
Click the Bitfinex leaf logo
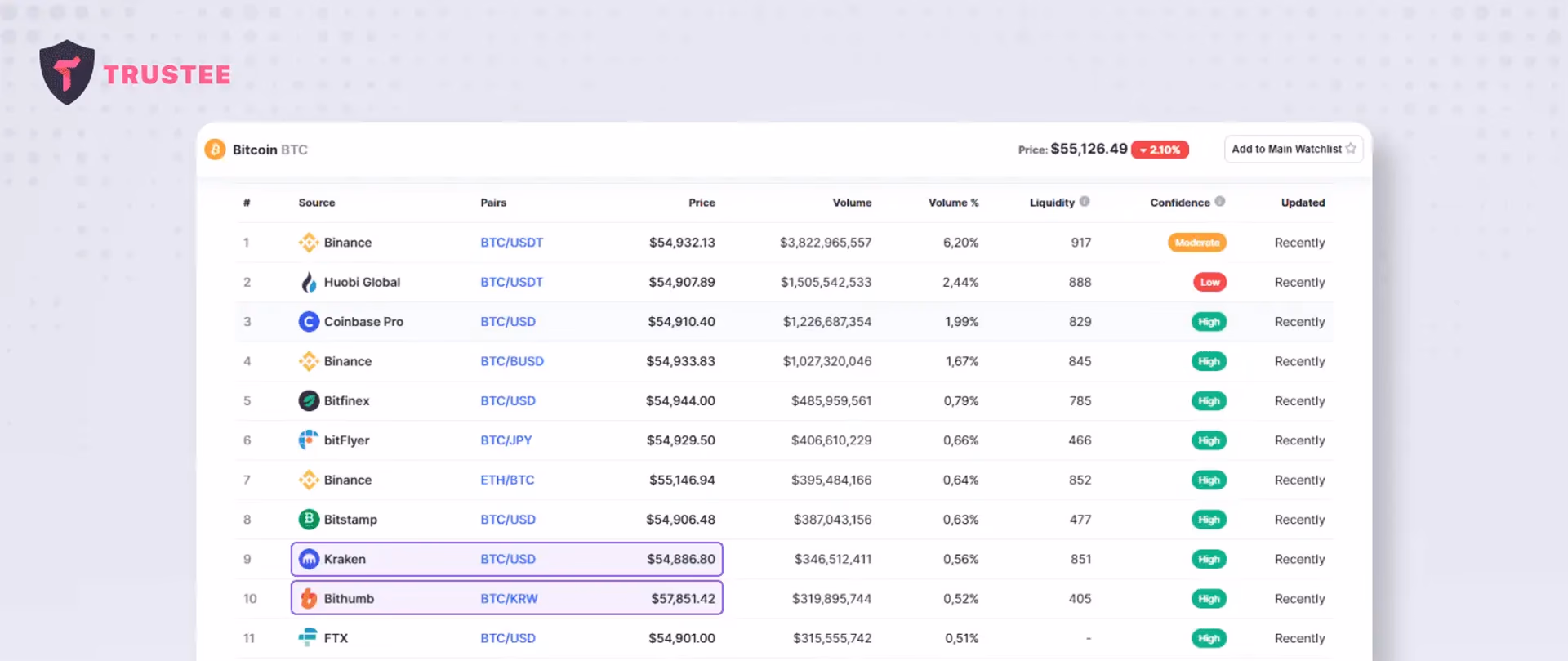point(309,400)
